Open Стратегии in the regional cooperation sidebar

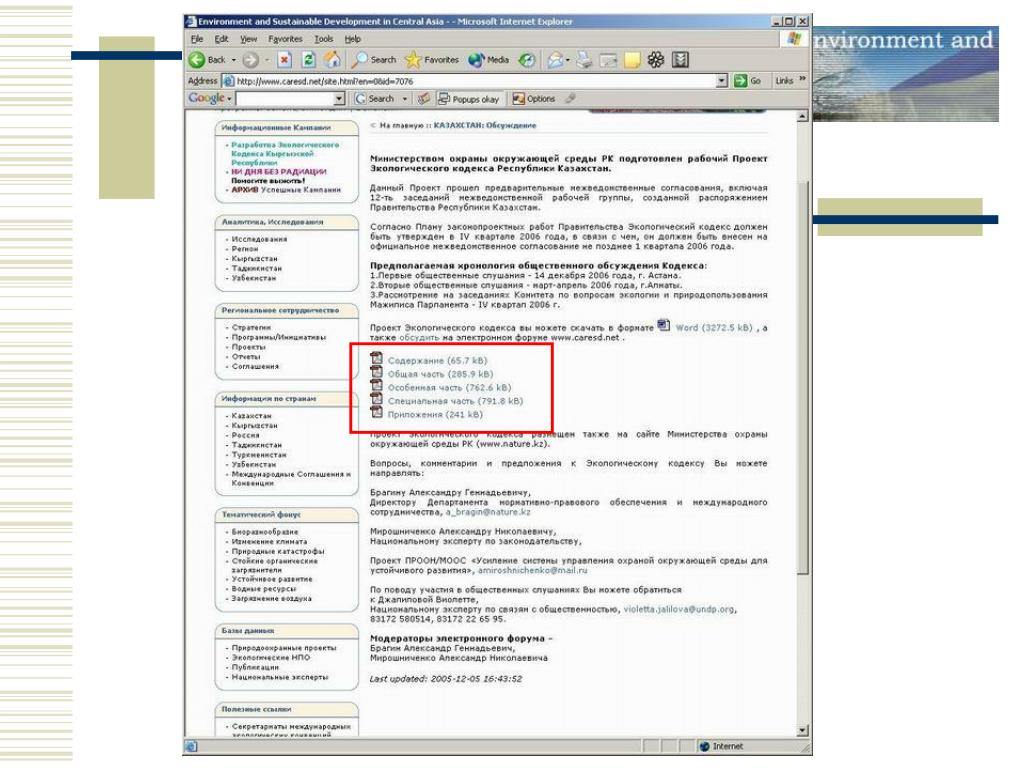251,328
